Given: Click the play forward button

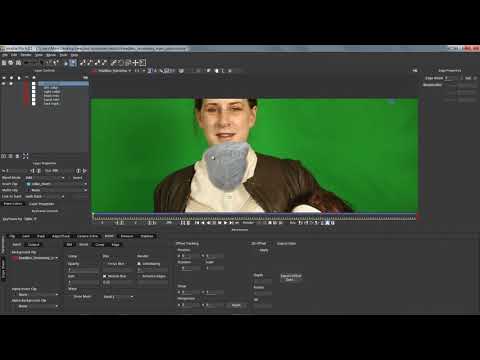Looking at the screenshot, I should click(225, 223).
